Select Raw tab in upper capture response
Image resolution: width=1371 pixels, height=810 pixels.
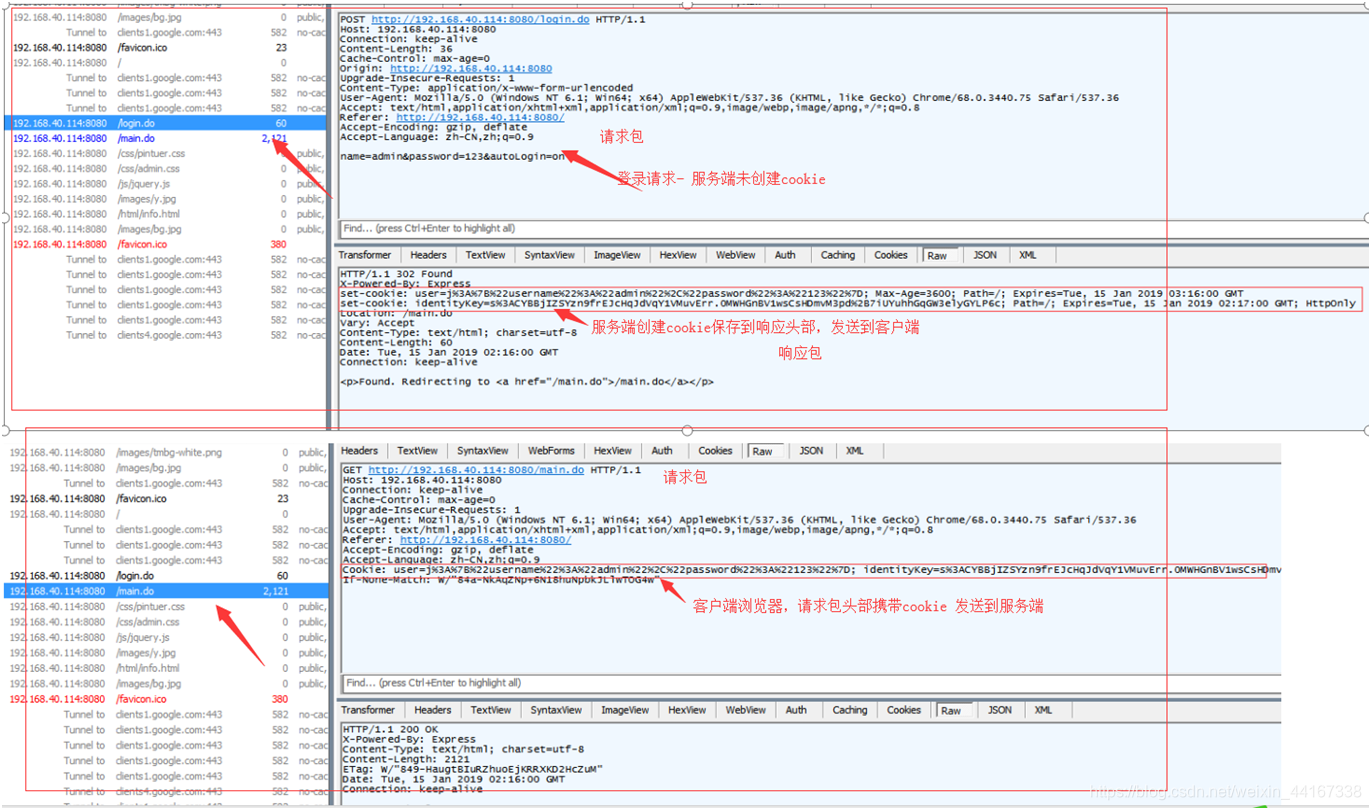(x=937, y=256)
